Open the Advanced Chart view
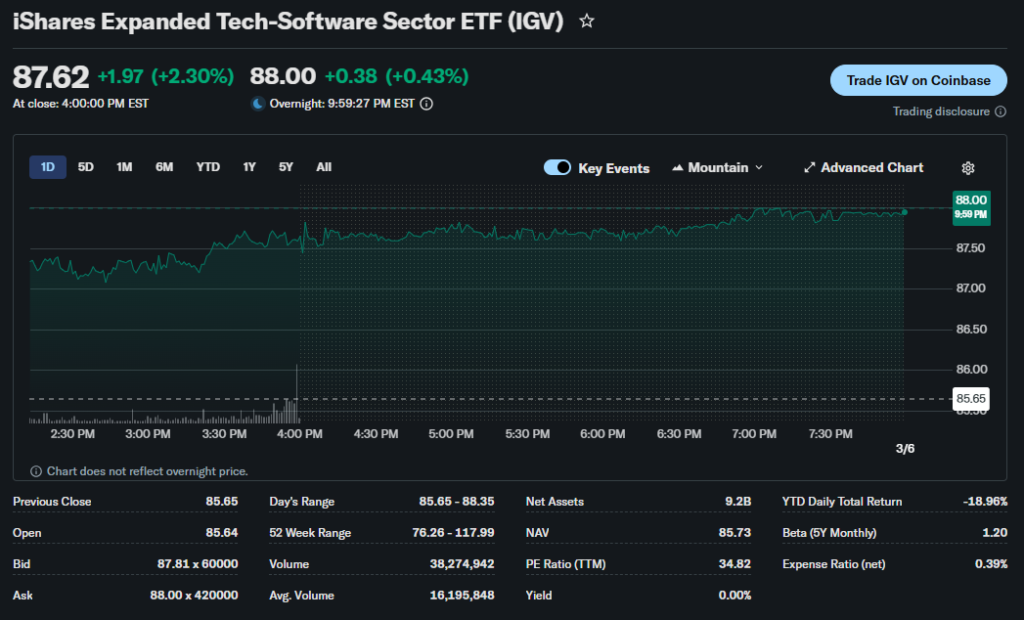The image size is (1024, 620). (x=863, y=168)
